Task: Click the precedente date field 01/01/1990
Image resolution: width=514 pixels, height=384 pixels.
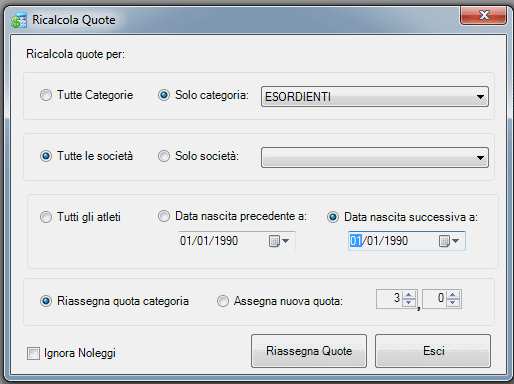Action: point(237,241)
